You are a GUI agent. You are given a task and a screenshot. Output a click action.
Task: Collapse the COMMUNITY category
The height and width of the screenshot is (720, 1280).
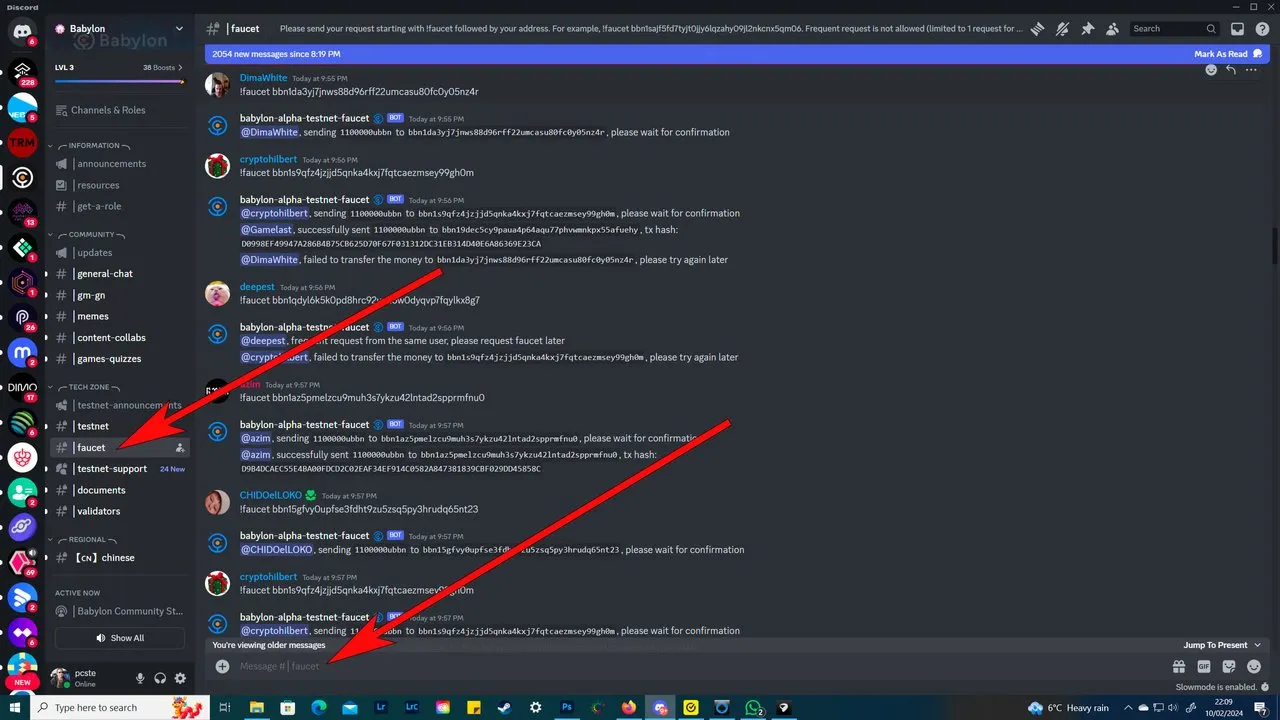click(91, 235)
